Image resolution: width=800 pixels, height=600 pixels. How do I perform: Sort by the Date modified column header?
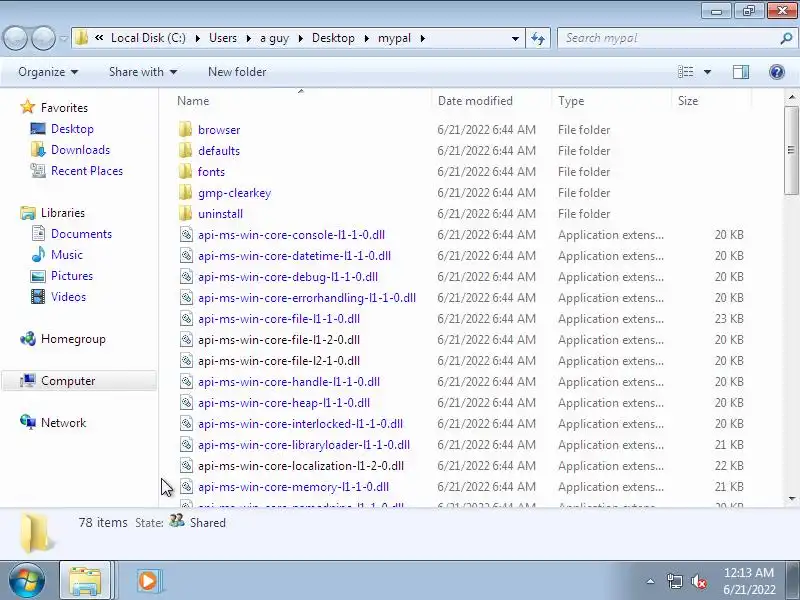pyautogui.click(x=491, y=101)
